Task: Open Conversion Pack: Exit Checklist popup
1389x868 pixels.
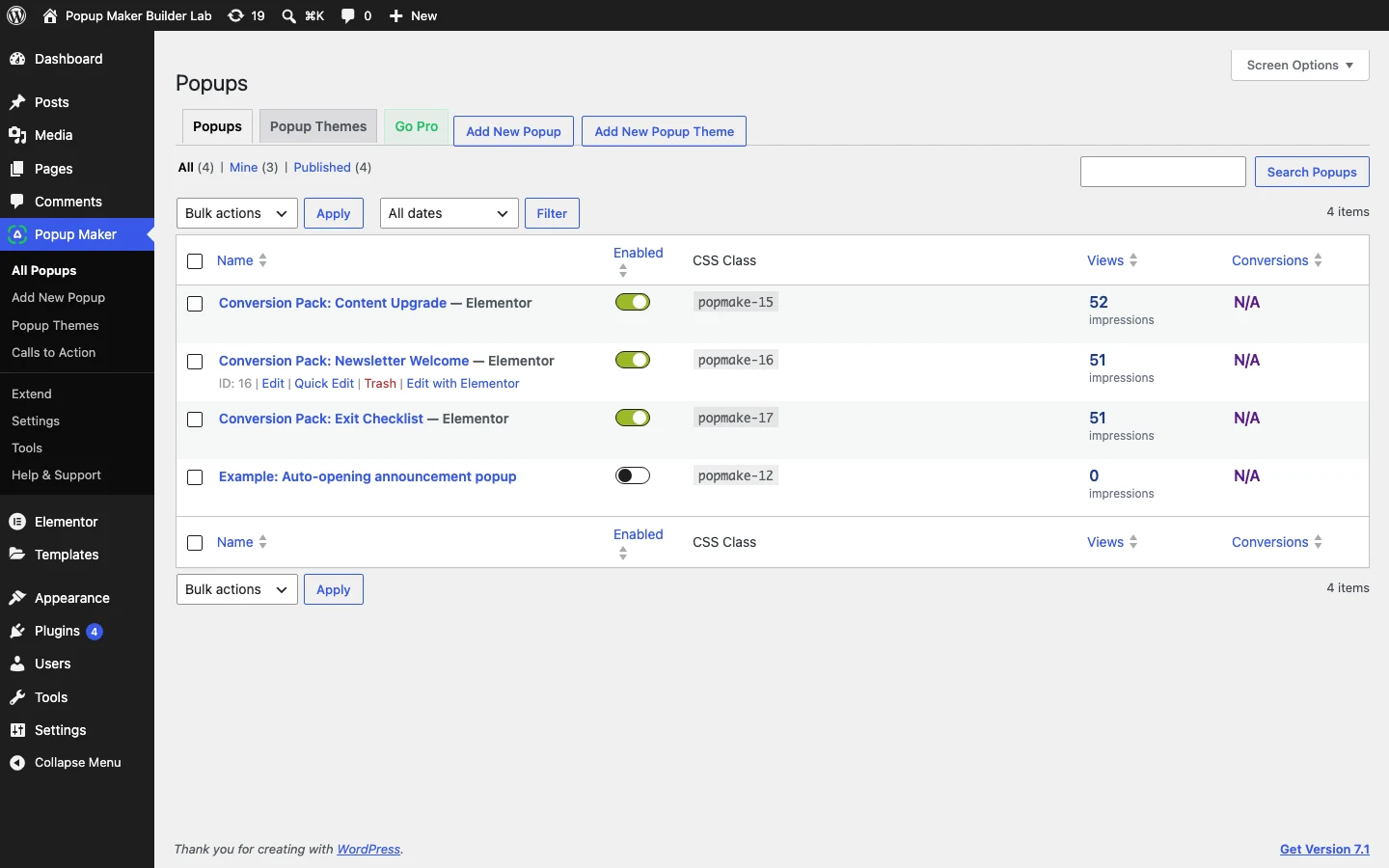Action: tap(321, 419)
